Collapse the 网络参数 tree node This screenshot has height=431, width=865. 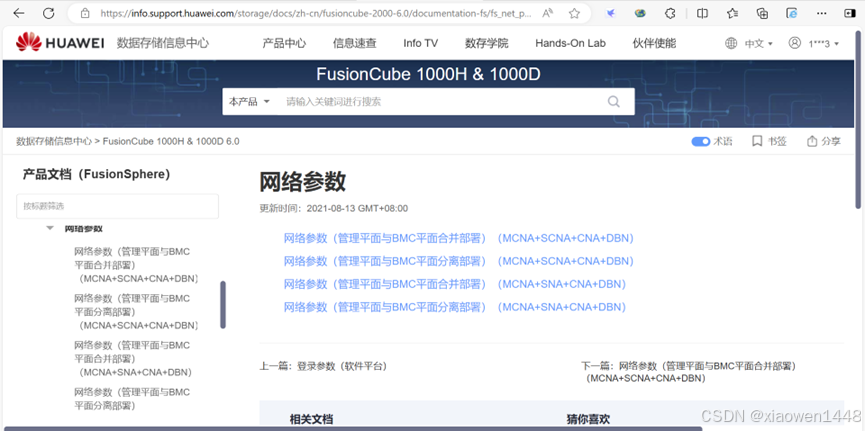50,228
